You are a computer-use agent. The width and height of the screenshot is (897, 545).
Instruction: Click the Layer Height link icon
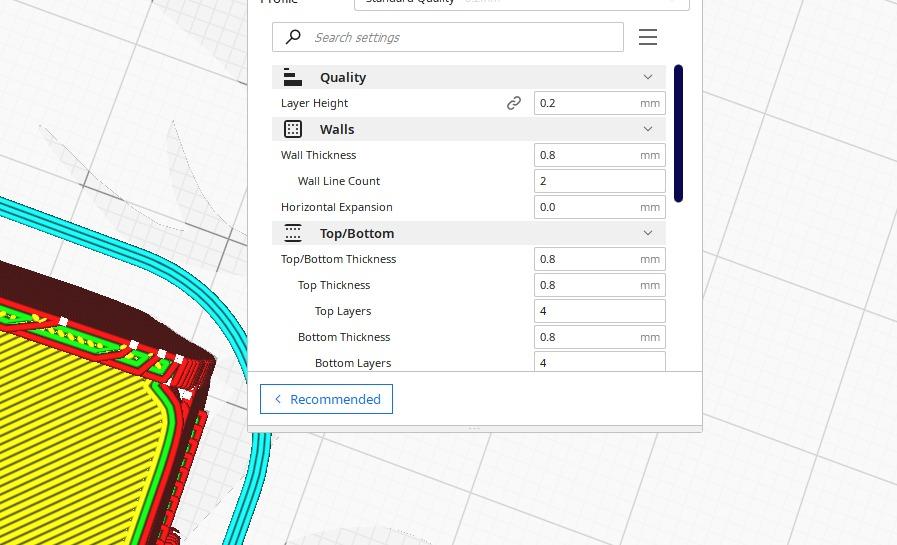coord(514,103)
